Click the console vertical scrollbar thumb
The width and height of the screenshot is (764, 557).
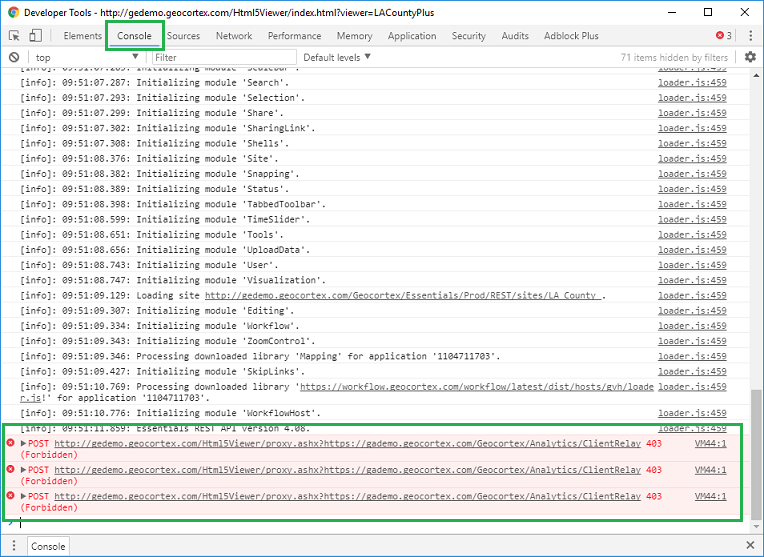756,455
